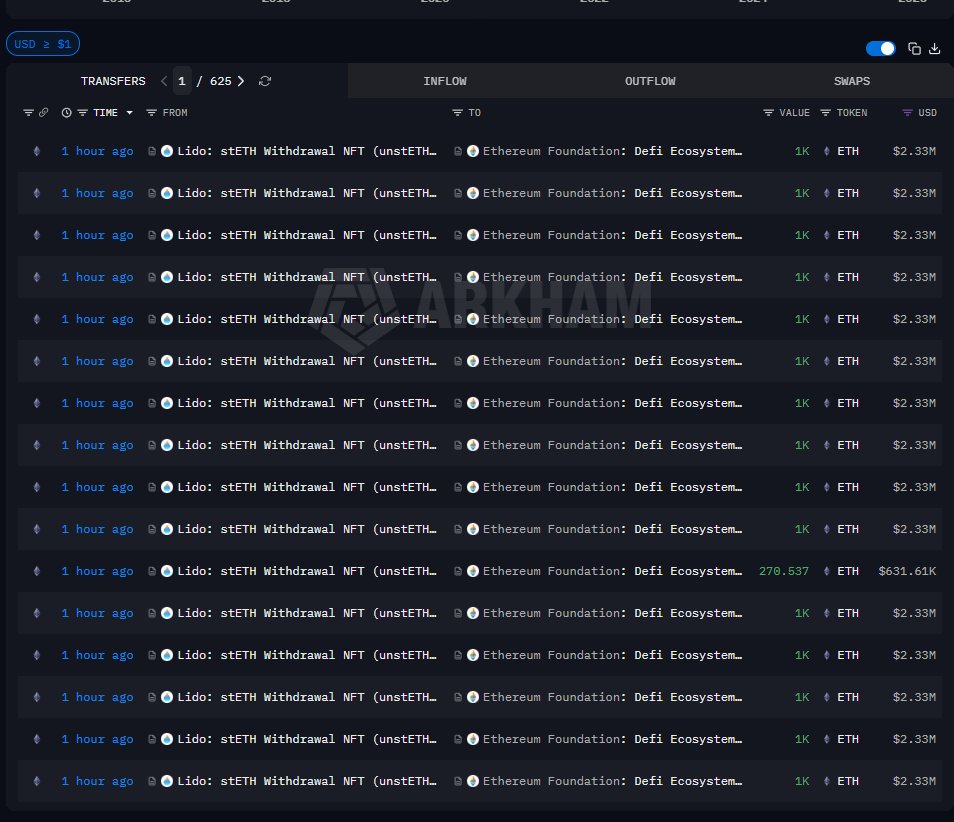This screenshot has width=954, height=822.
Task: Toggle the blue switch above the table
Action: (x=880, y=49)
